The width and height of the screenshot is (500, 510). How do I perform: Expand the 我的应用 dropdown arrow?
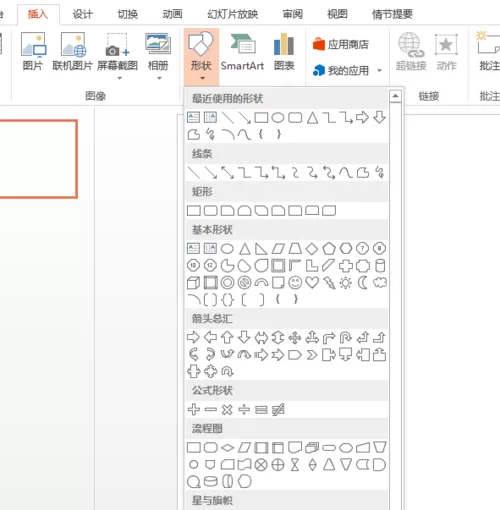(x=379, y=70)
